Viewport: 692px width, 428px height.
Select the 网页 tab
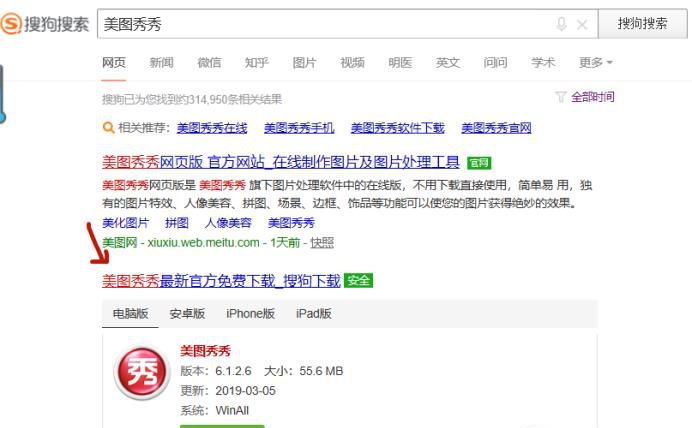(114, 63)
